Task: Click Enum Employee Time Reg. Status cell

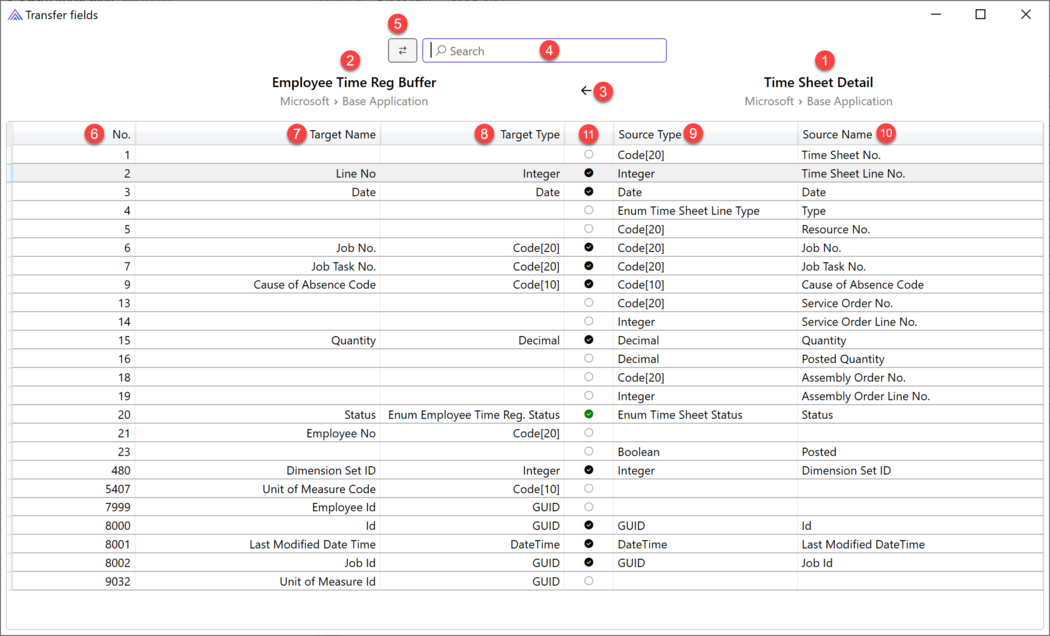Action: coord(473,415)
